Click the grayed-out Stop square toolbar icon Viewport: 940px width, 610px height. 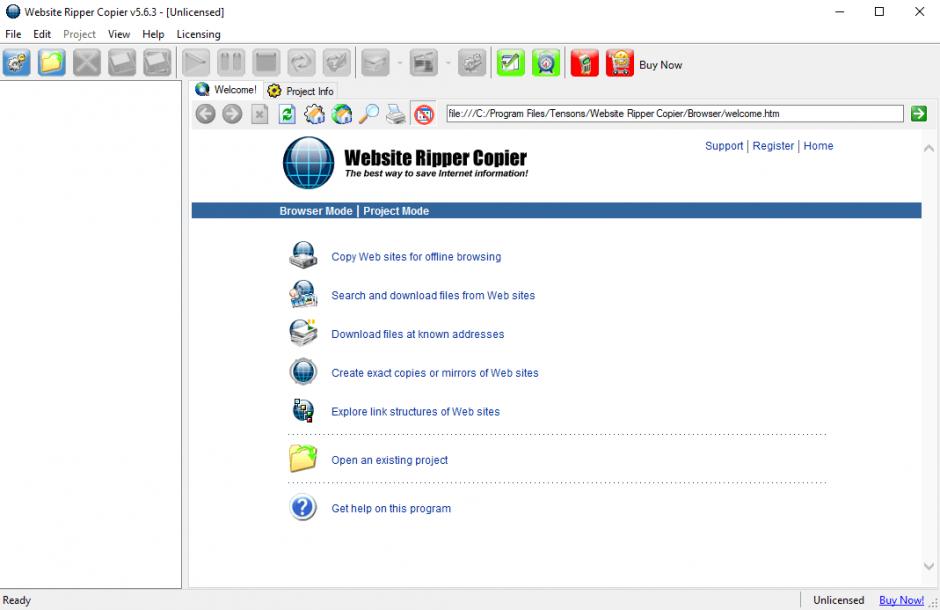tap(266, 62)
